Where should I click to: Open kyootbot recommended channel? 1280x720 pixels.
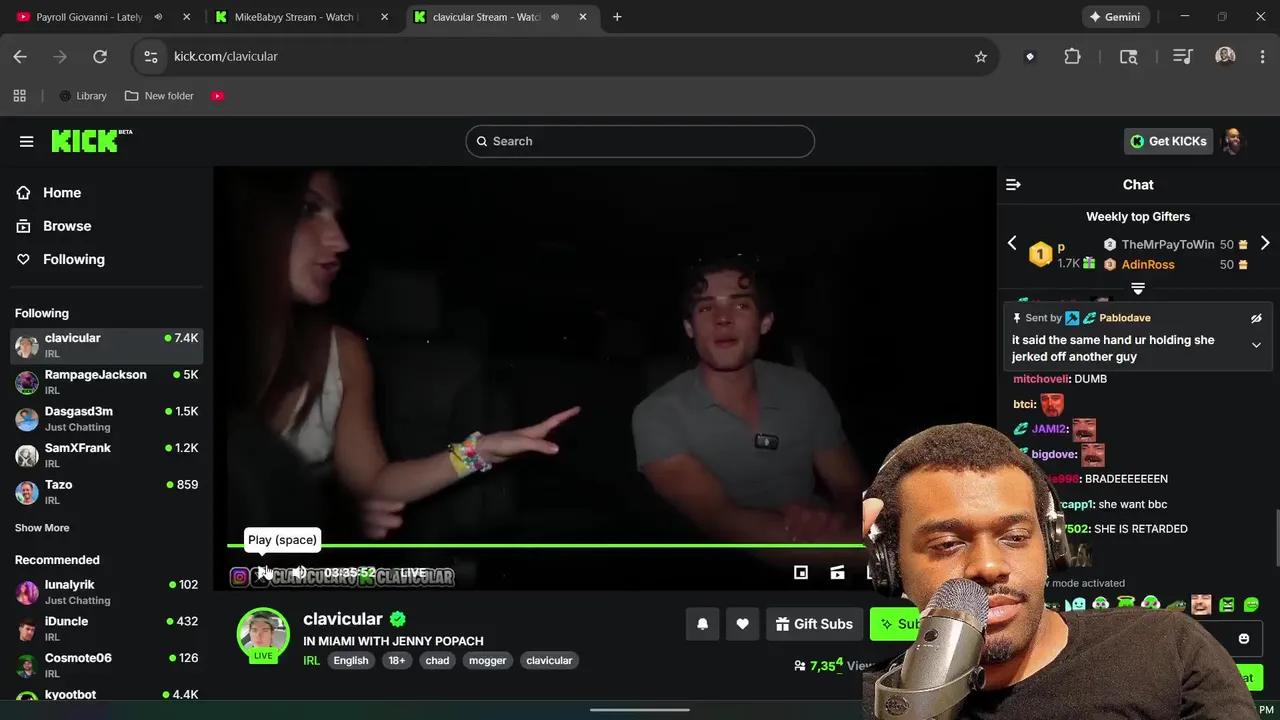(x=107, y=694)
